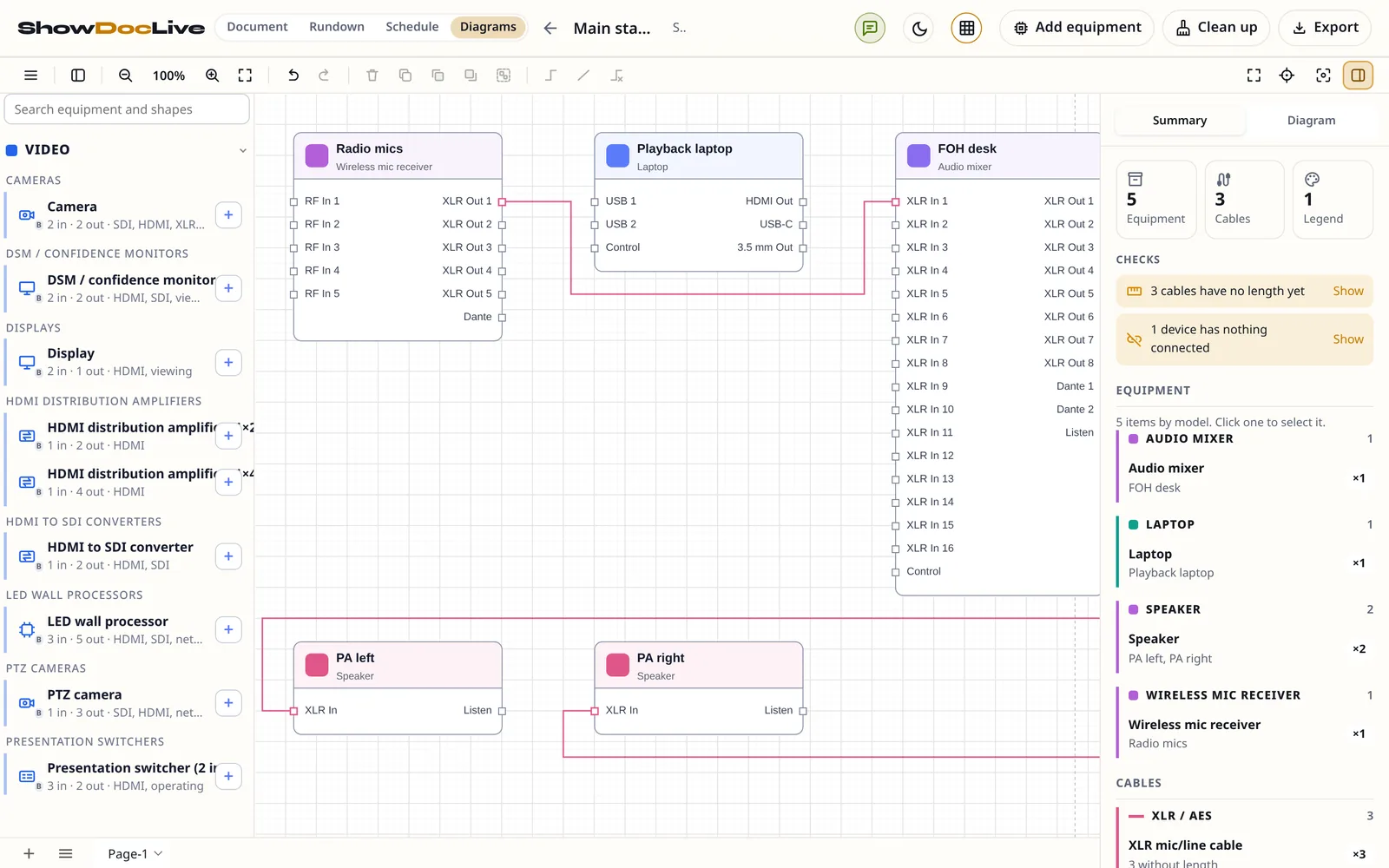The height and width of the screenshot is (868, 1389).
Task: Add a PTZ camera via plus button
Action: 228,703
